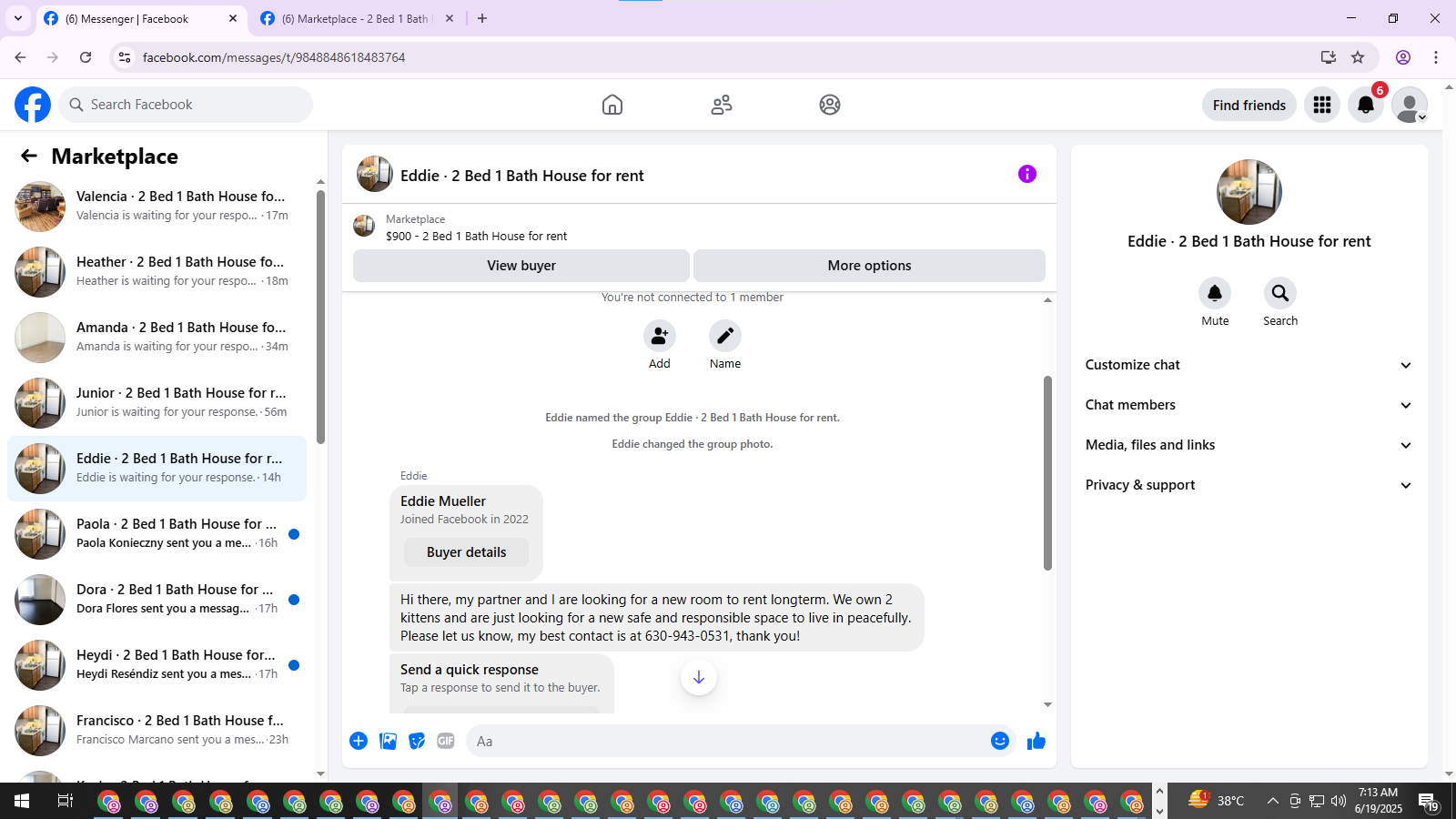The height and width of the screenshot is (819, 1456).
Task: Jump to latest message with down arrow
Action: click(699, 677)
